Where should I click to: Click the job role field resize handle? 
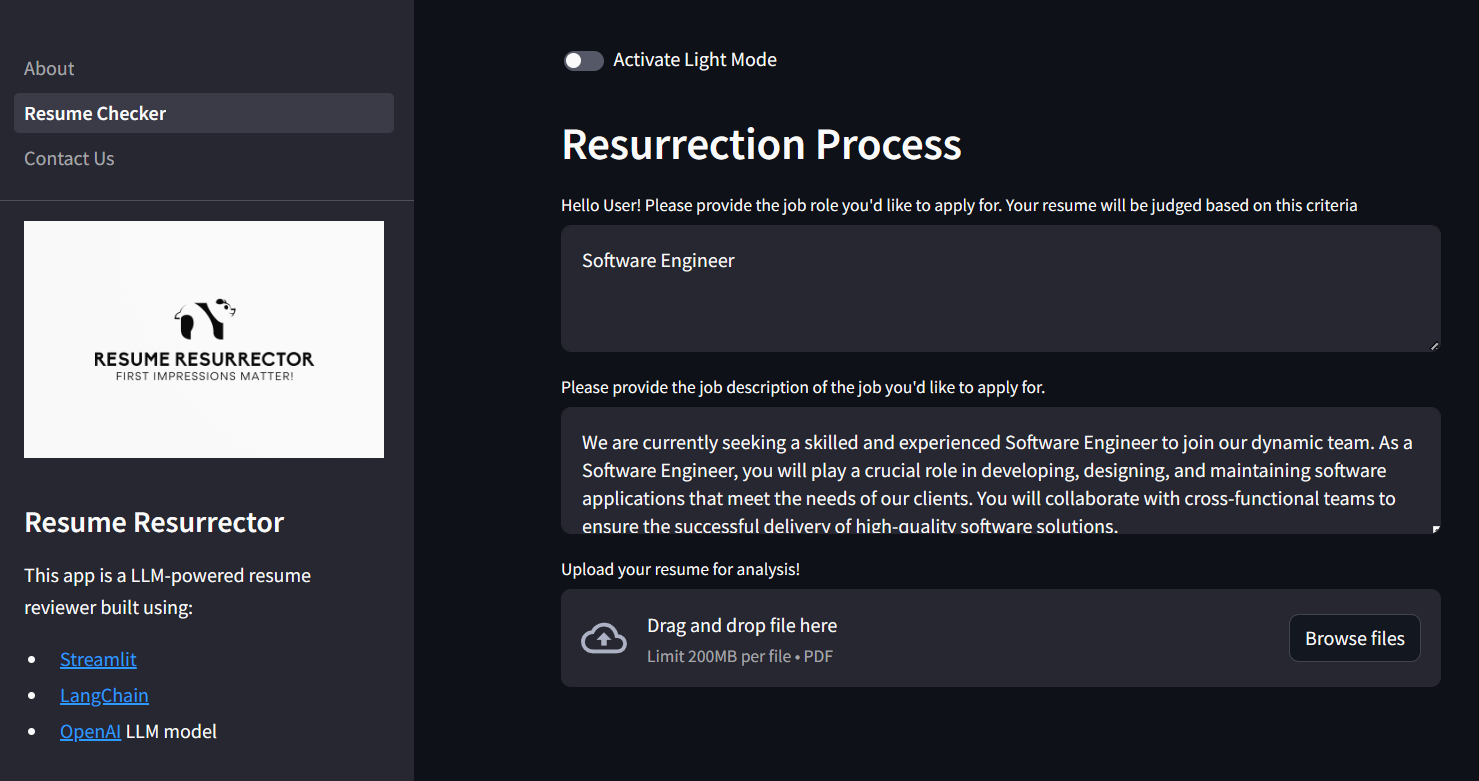[x=1434, y=345]
